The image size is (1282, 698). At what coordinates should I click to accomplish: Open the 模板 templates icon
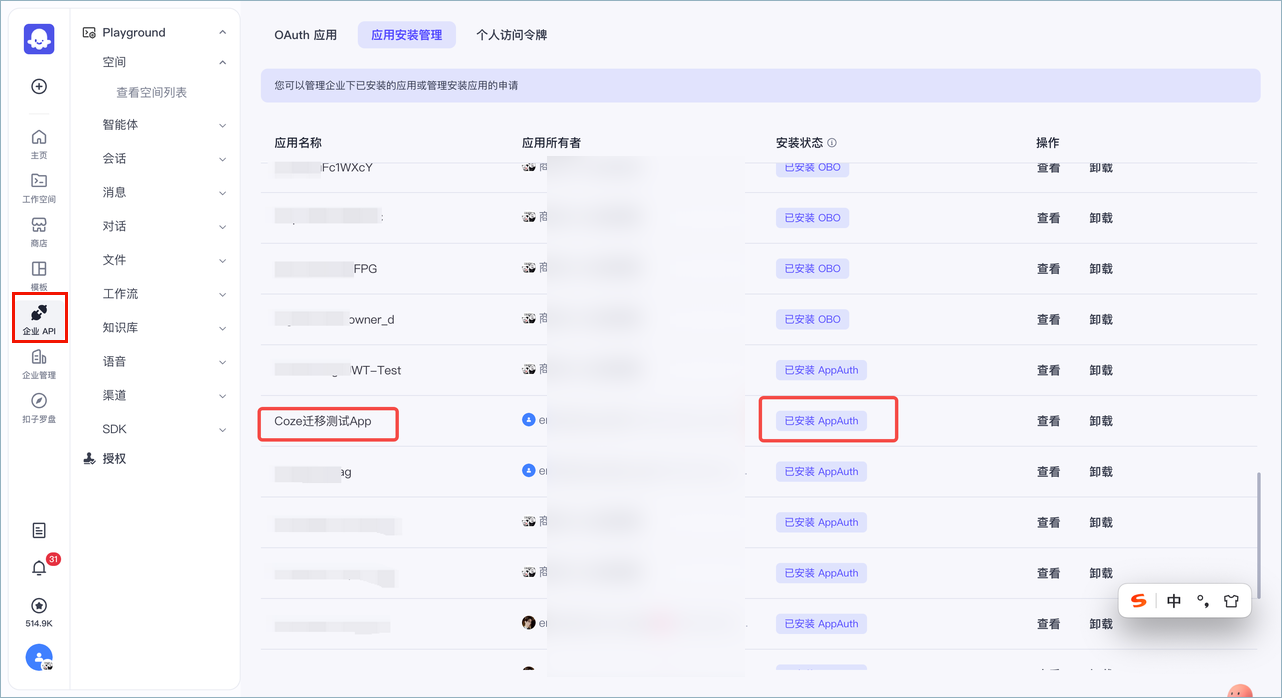coord(39,269)
